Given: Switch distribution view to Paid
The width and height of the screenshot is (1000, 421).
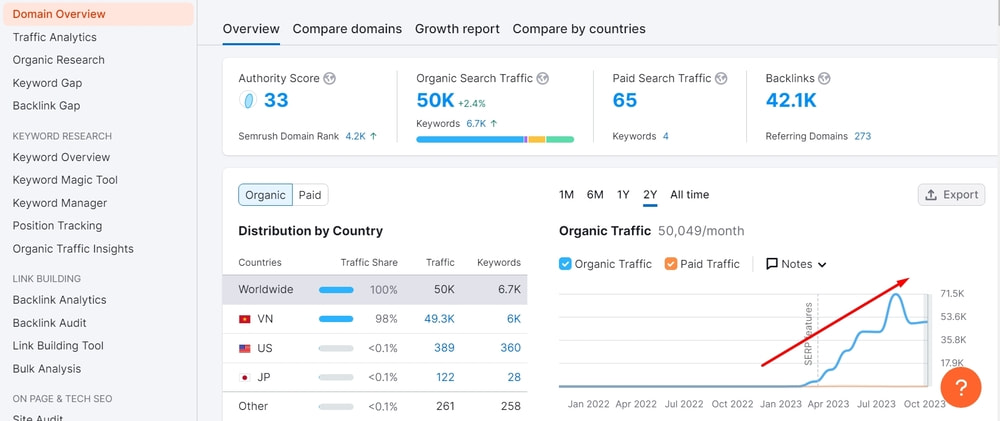Looking at the screenshot, I should 310,195.
